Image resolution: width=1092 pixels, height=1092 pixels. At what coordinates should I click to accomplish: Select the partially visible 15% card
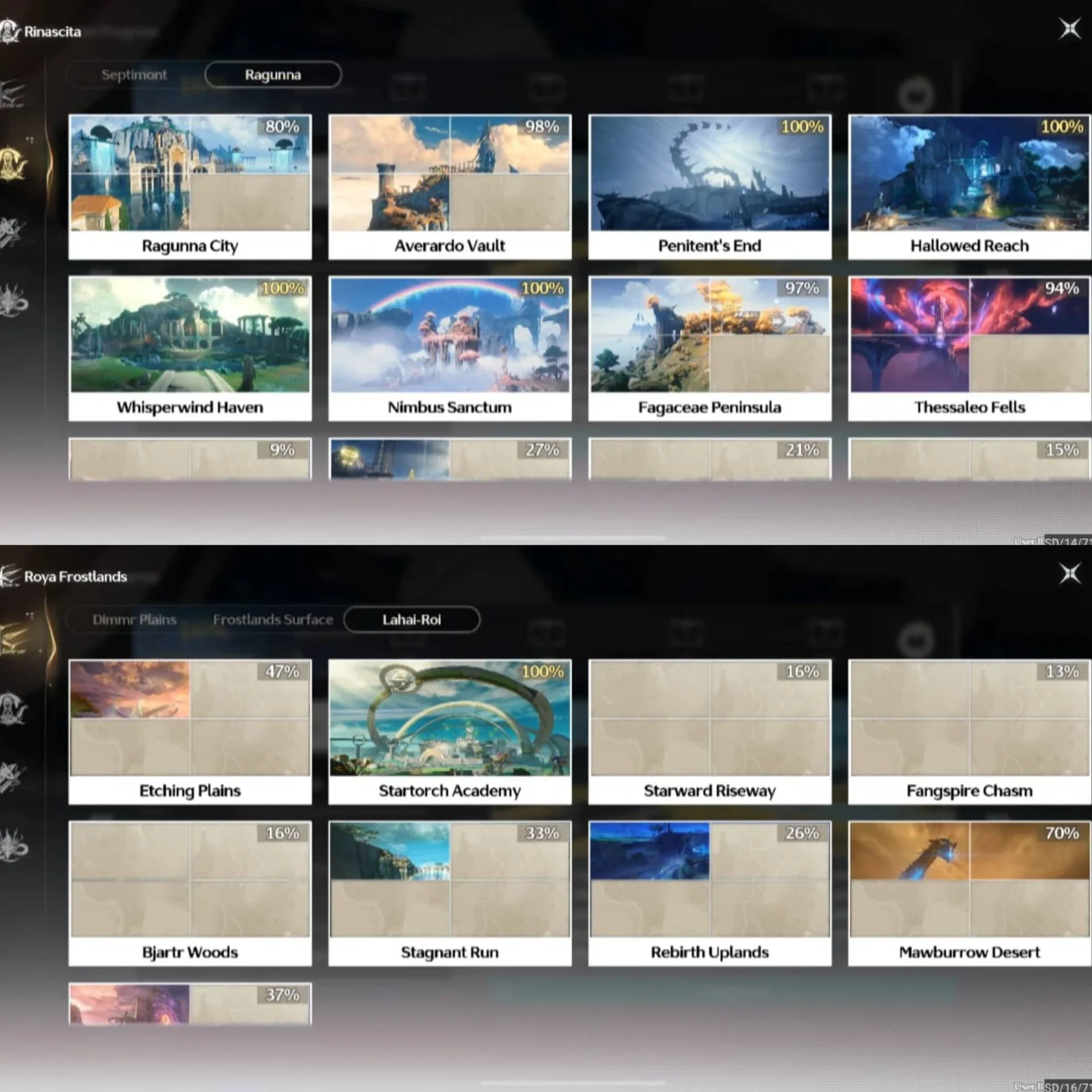(x=970, y=459)
